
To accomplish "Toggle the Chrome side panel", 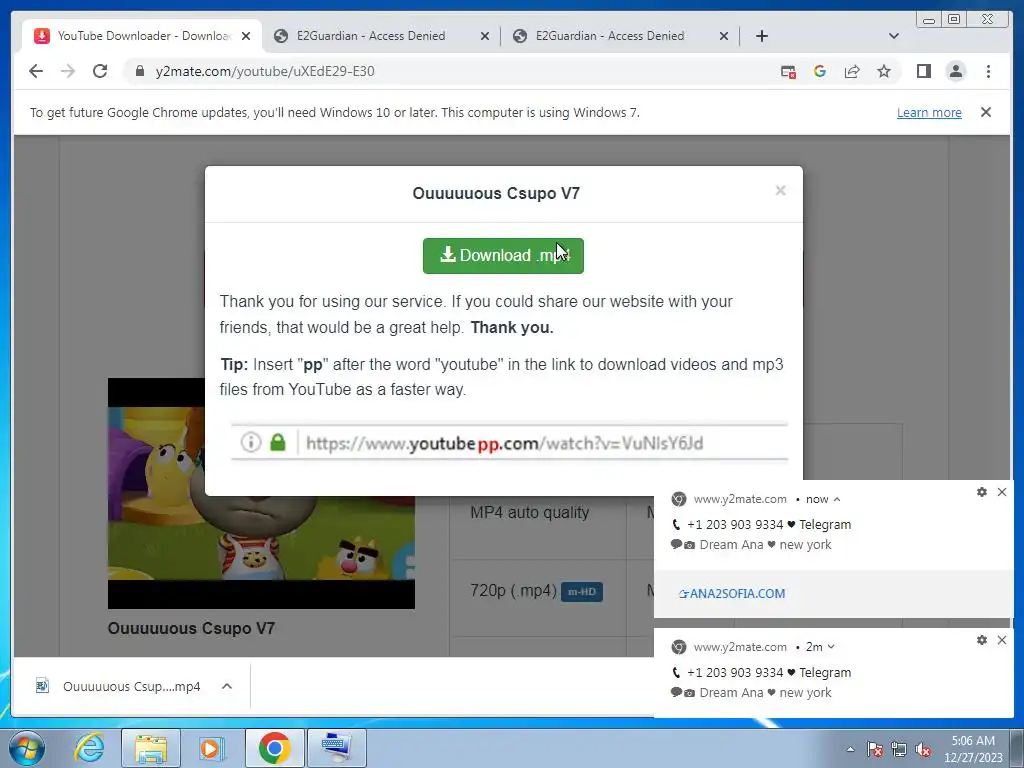I will (923, 71).
